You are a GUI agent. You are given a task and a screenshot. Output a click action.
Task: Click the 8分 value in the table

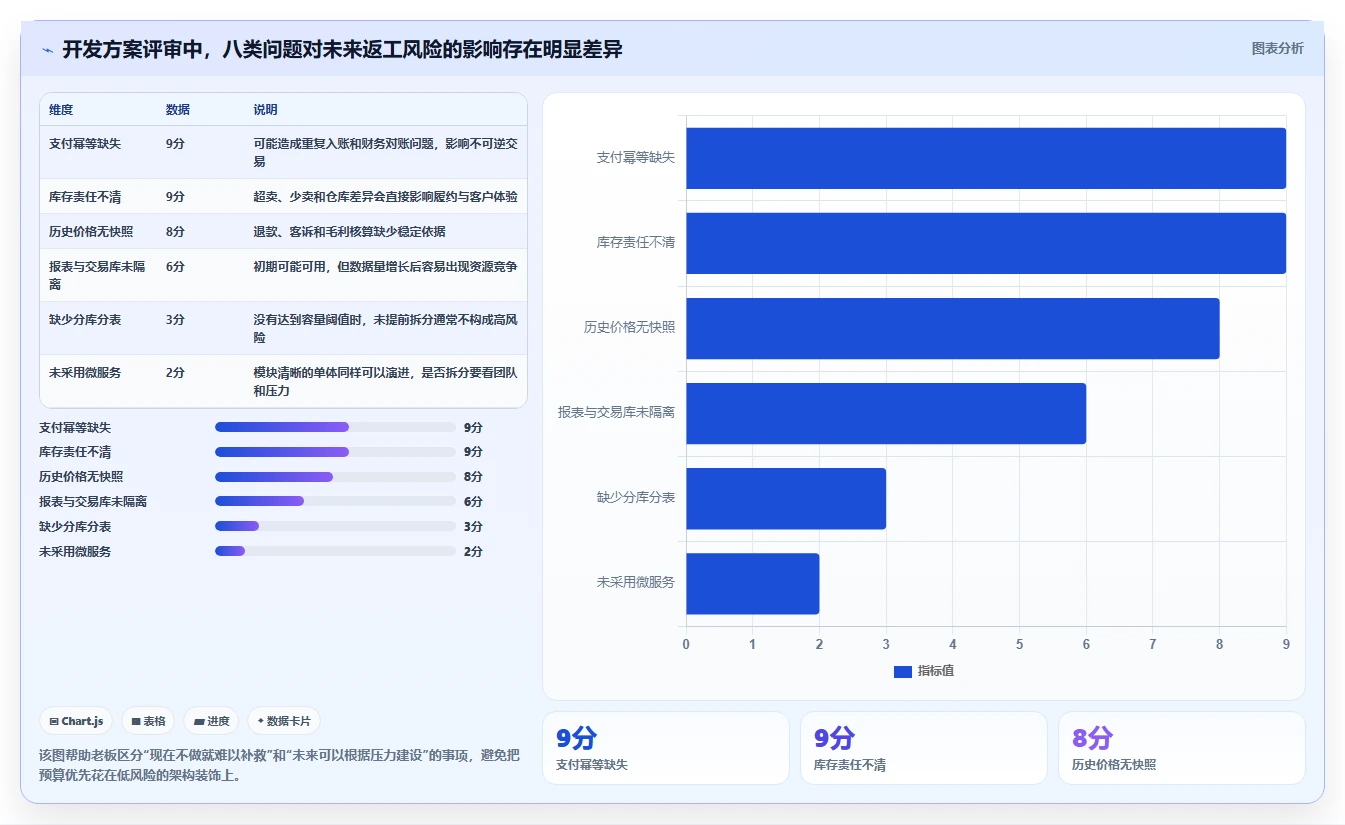[175, 232]
